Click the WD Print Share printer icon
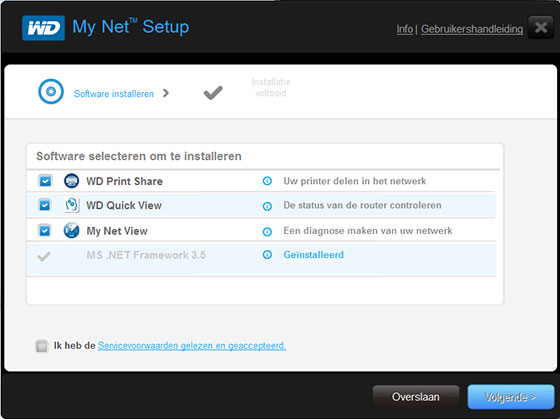 point(71,181)
